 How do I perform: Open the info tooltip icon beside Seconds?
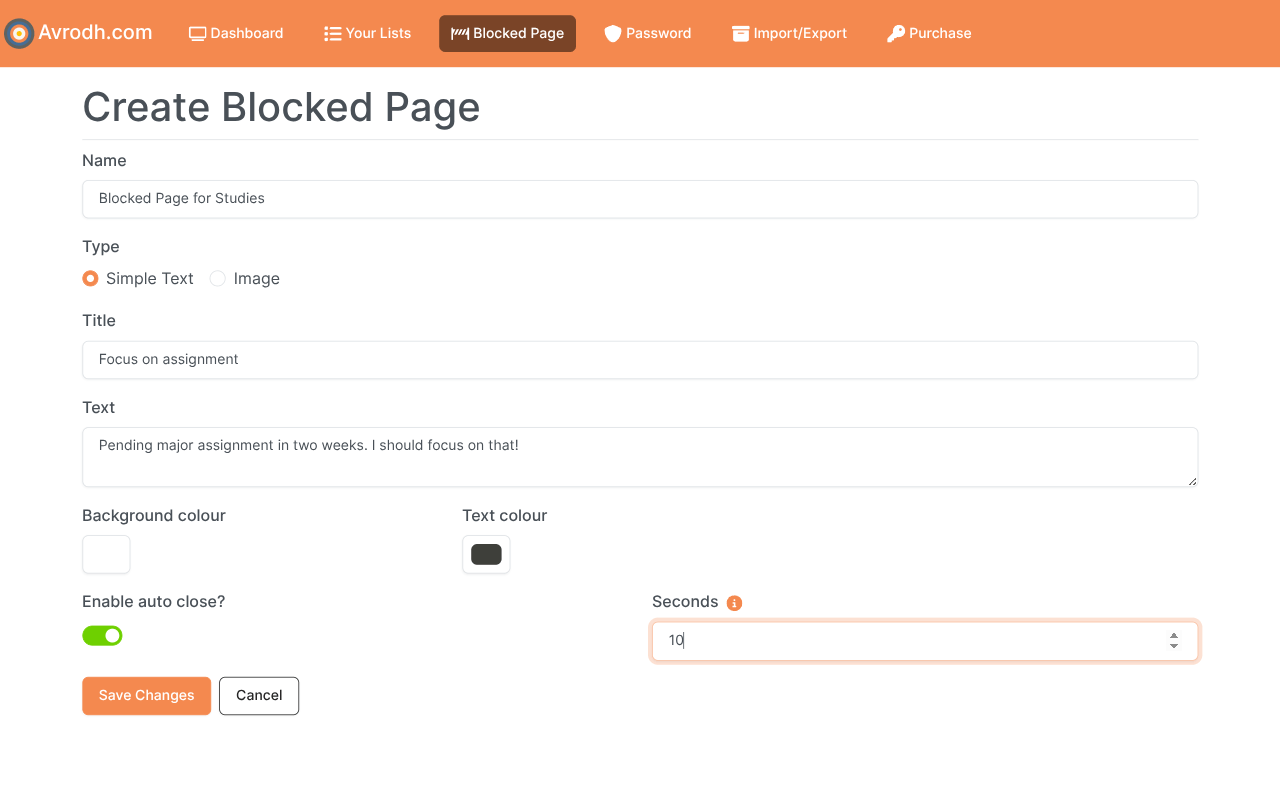coord(735,602)
